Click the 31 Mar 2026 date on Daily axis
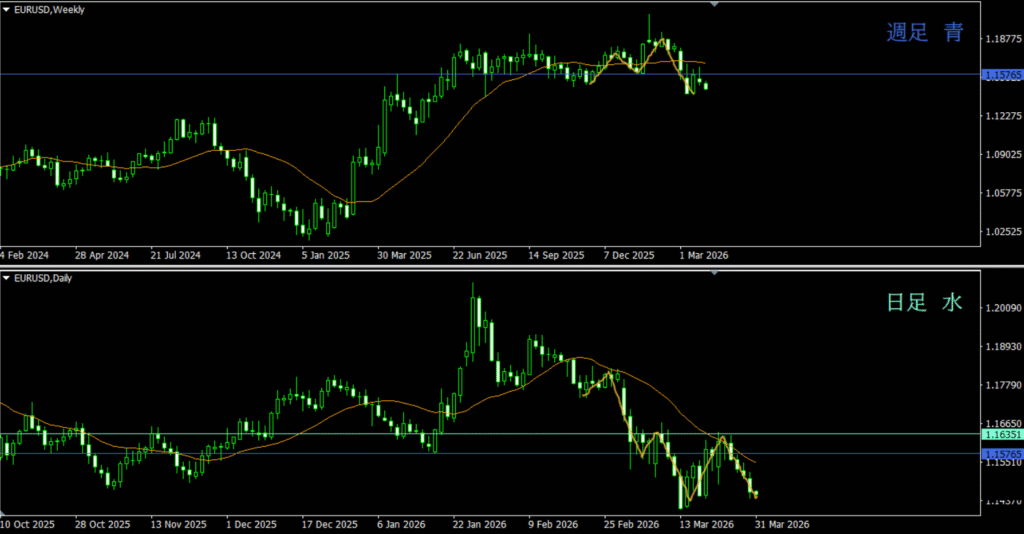 click(x=782, y=523)
